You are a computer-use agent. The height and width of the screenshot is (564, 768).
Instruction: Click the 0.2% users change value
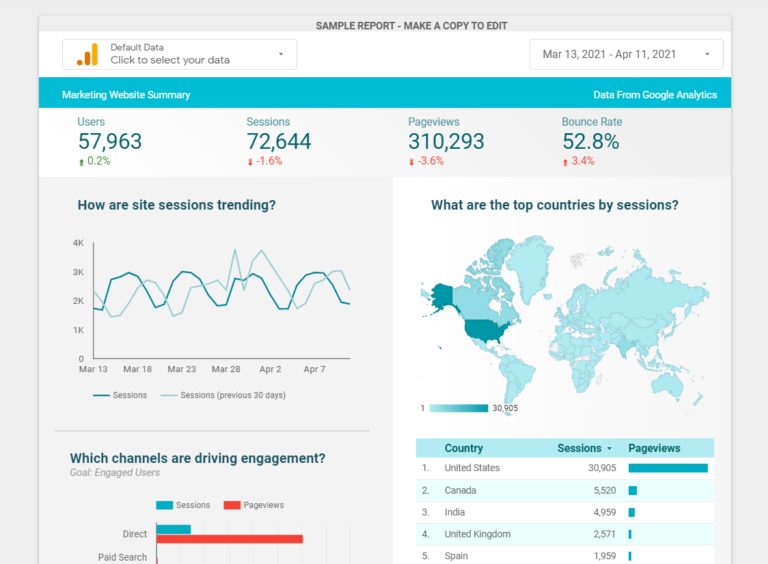pos(98,161)
